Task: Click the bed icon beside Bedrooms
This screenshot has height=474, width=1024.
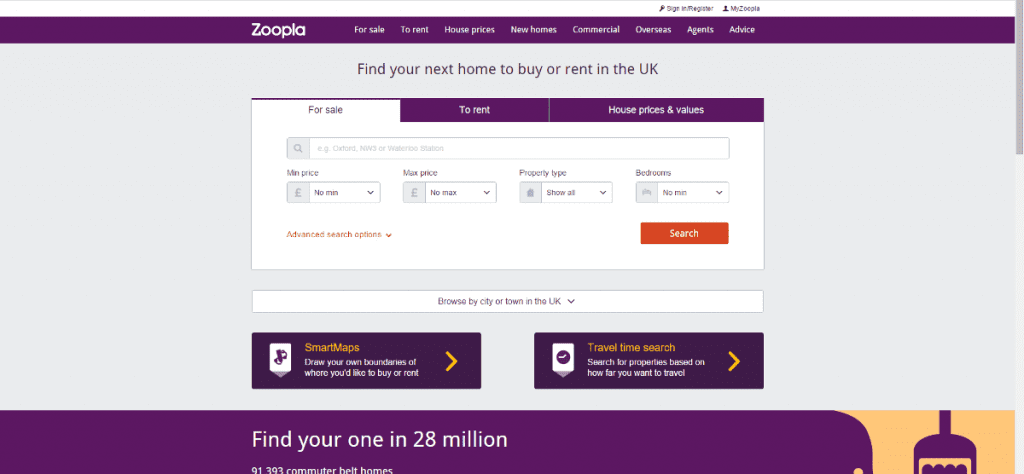Action: coord(647,193)
